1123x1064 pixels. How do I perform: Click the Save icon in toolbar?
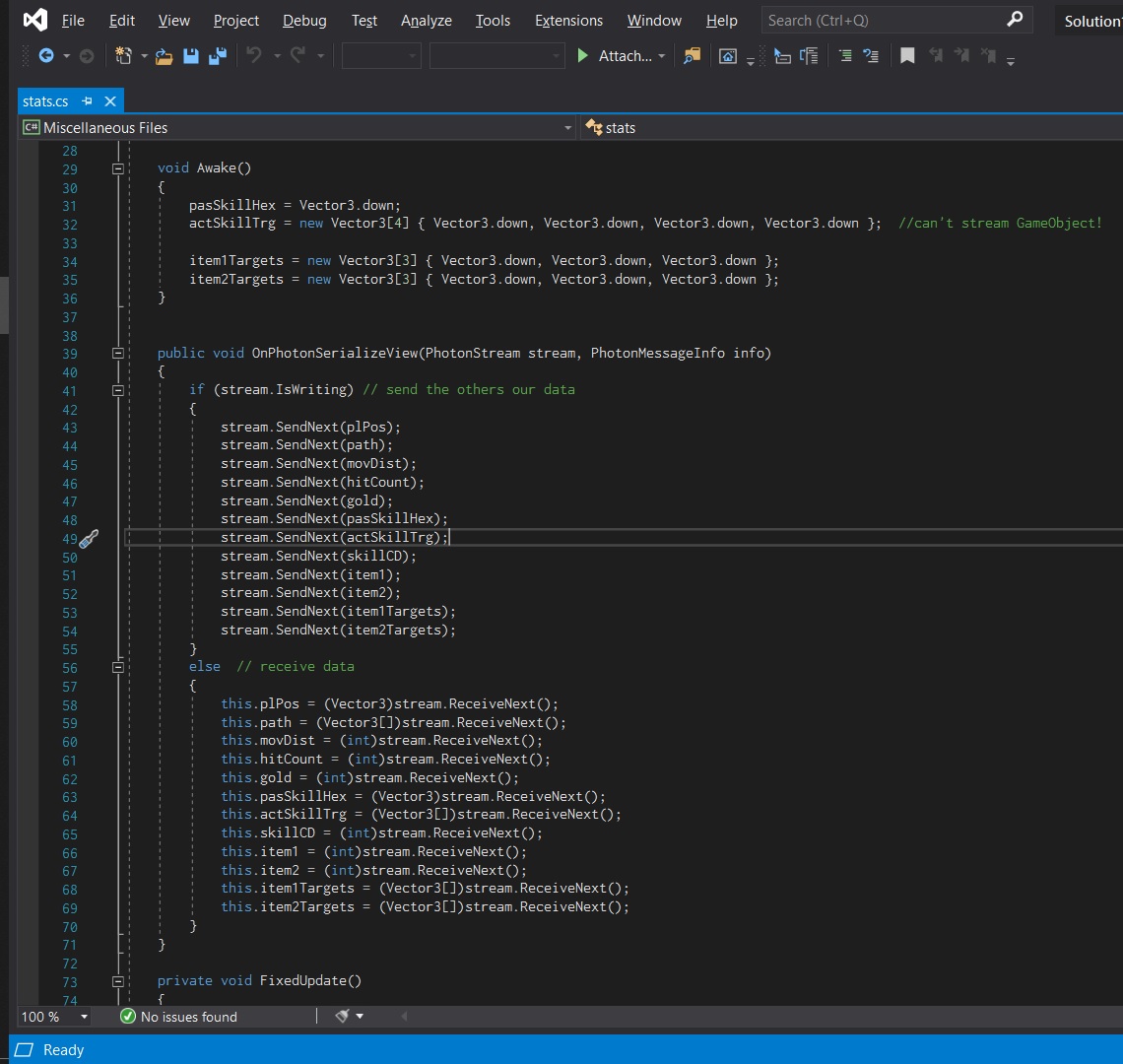[191, 56]
